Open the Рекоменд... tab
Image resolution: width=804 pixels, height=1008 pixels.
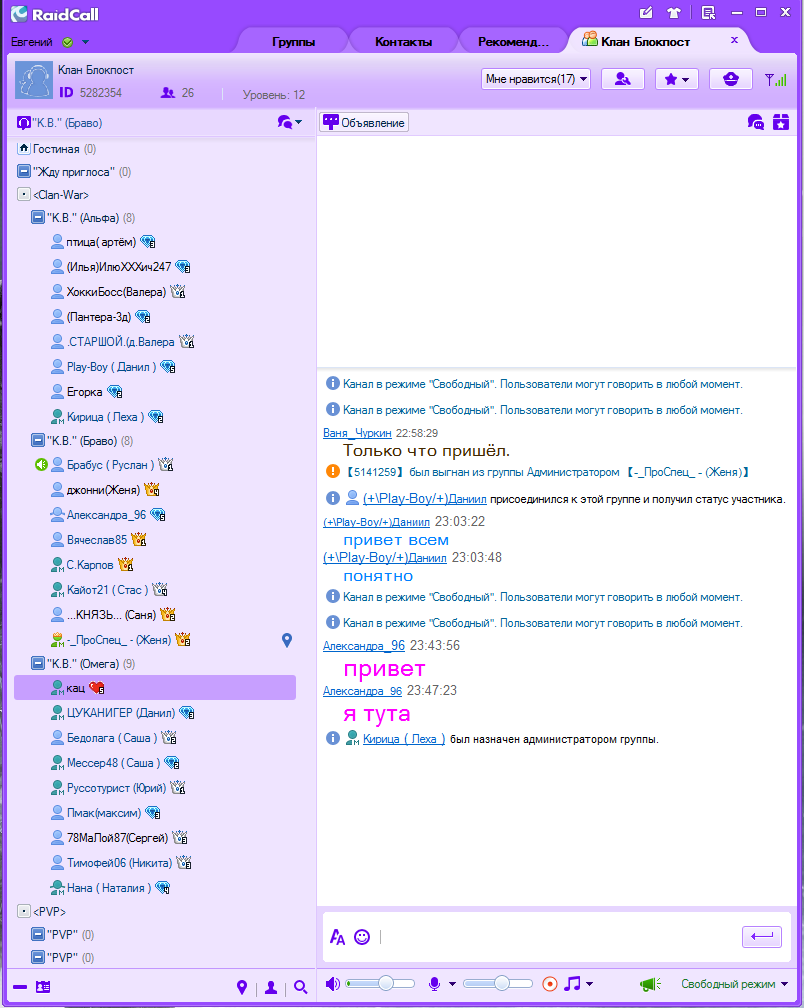(x=514, y=42)
